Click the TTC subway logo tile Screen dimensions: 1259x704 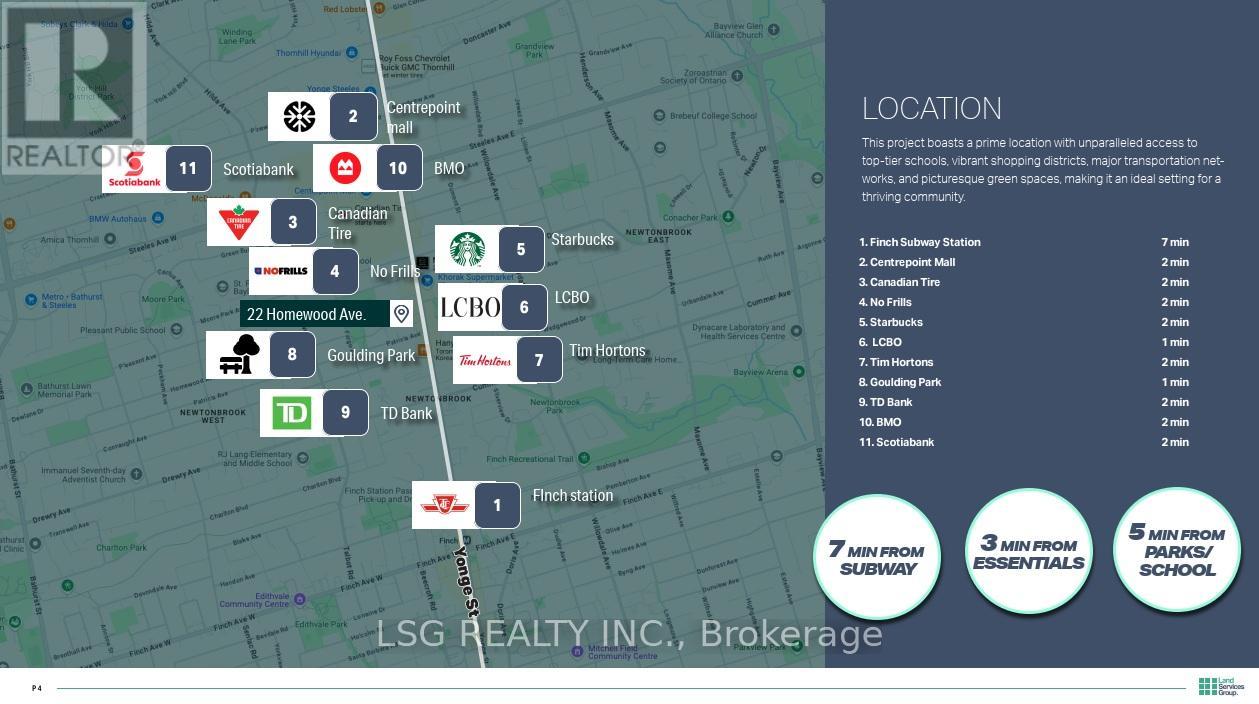[444, 505]
